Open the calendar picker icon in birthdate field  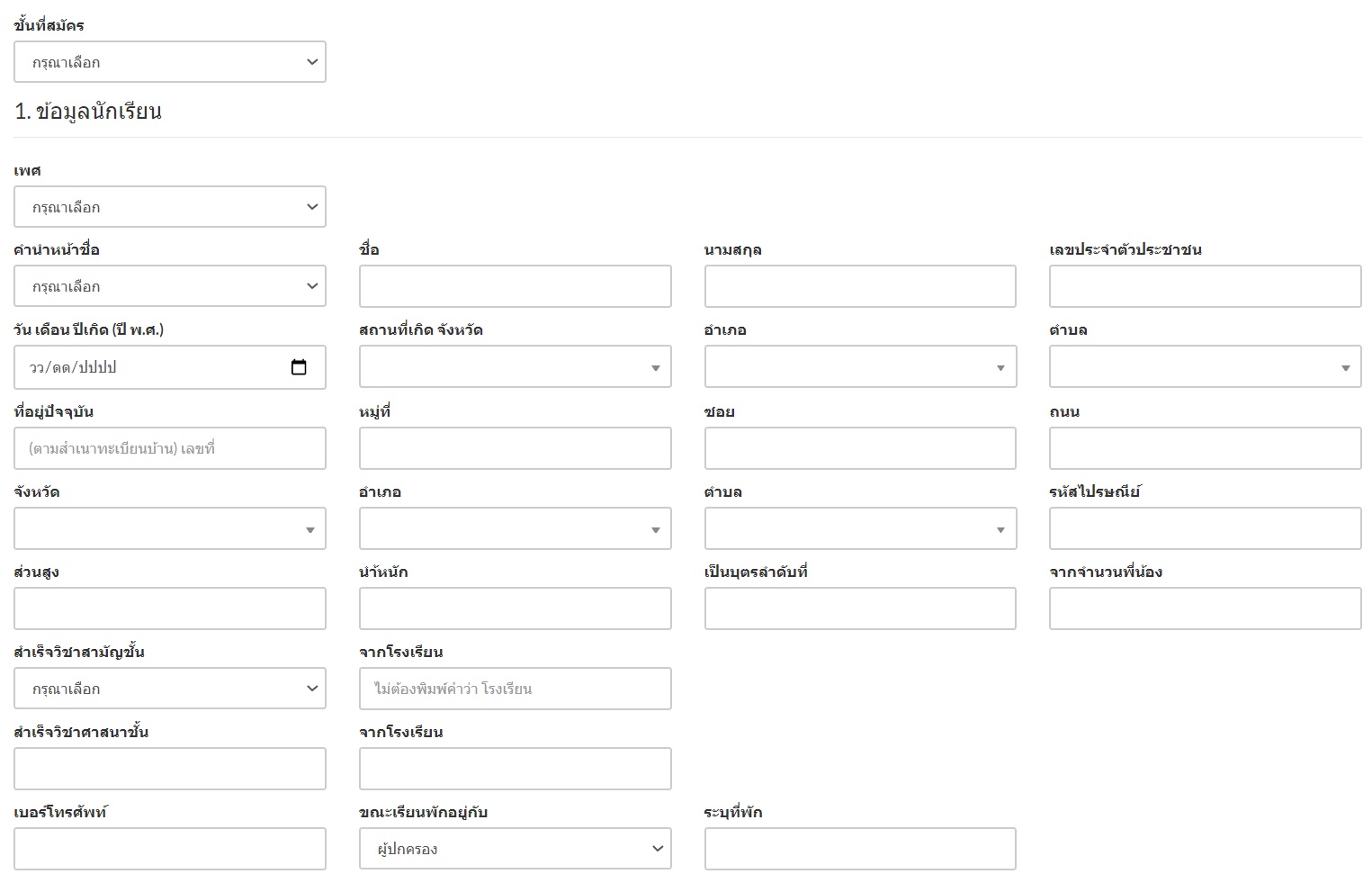(x=299, y=367)
